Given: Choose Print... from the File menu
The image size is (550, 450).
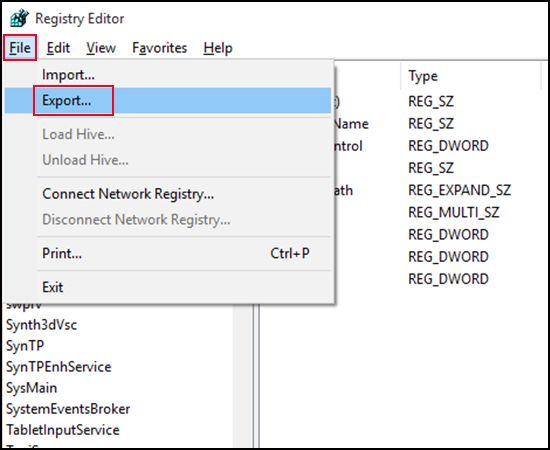Looking at the screenshot, I should point(168,253).
